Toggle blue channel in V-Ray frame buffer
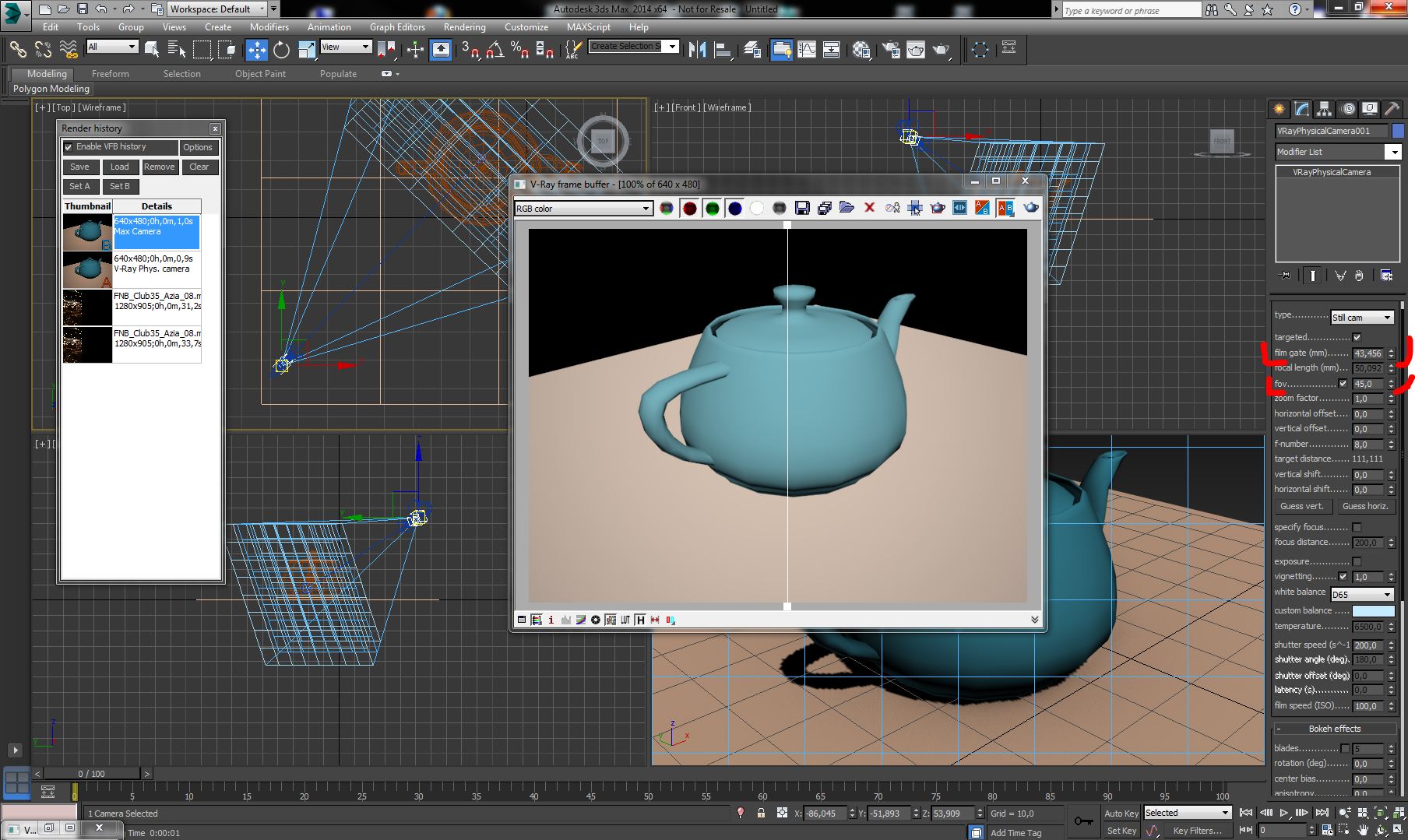Screen dimensions: 1415x840 click(734, 208)
